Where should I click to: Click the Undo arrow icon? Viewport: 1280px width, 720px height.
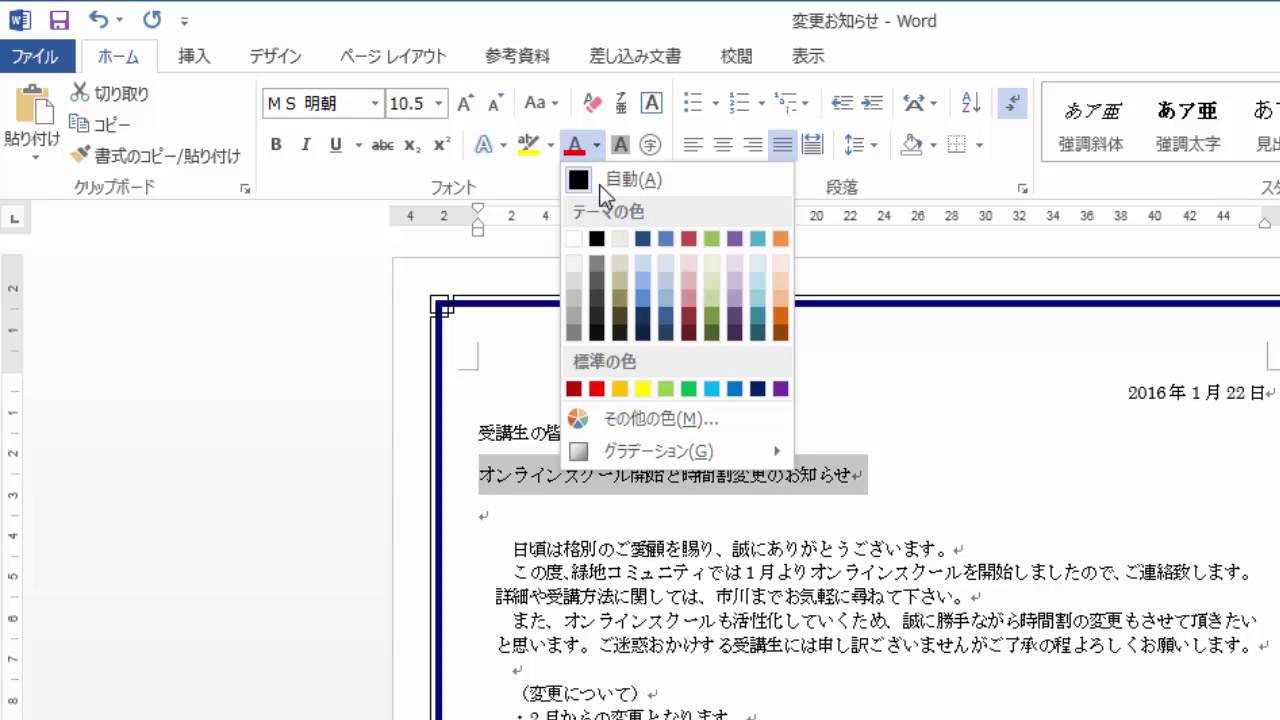[97, 19]
